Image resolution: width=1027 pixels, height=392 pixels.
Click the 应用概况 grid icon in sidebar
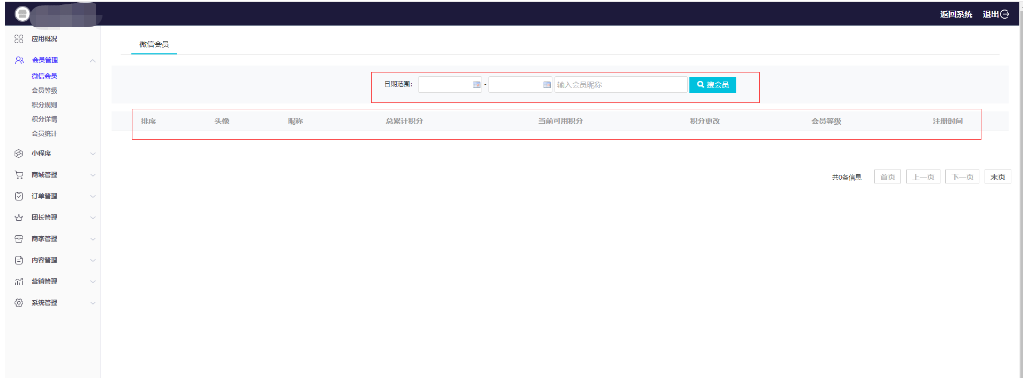click(x=19, y=39)
